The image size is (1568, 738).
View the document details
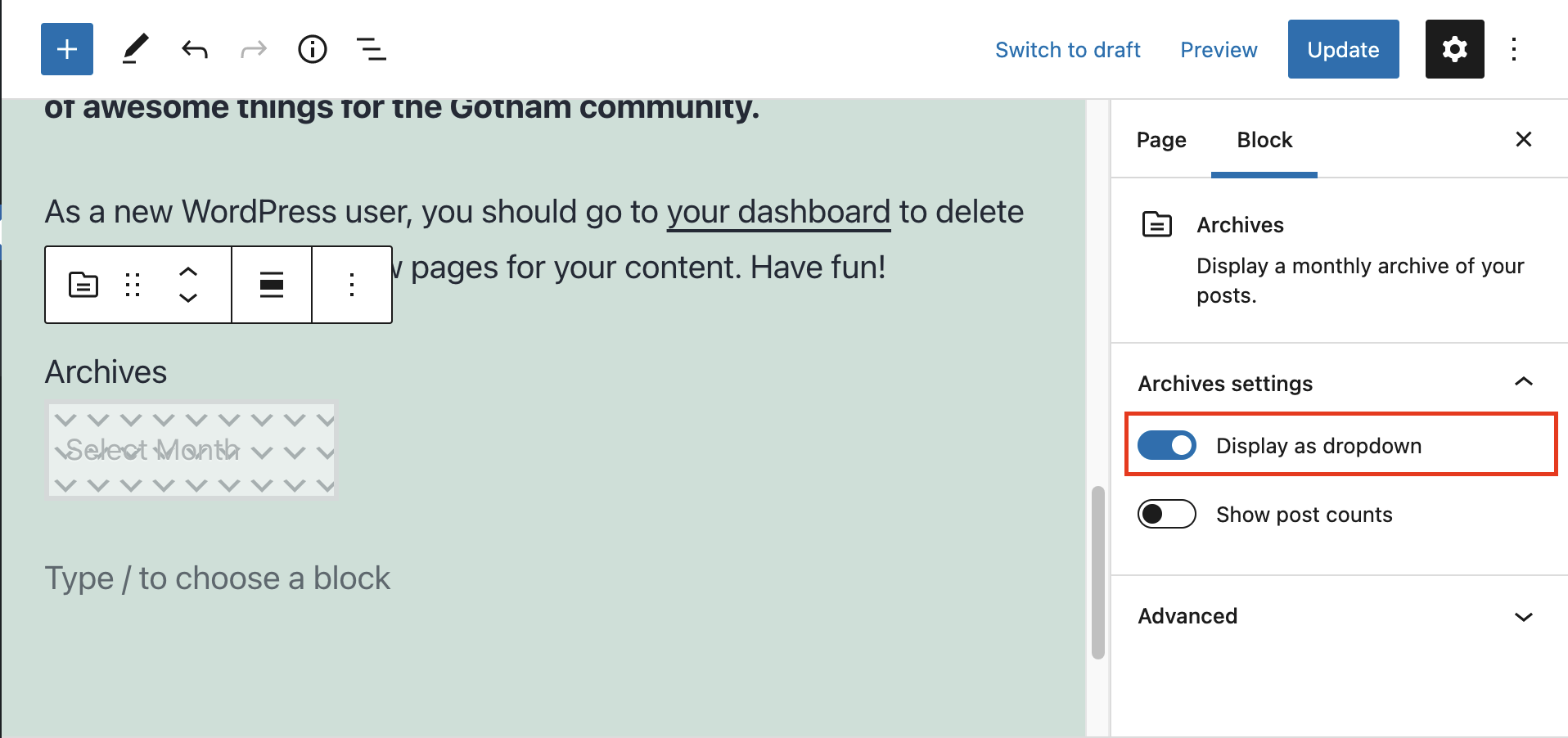[312, 49]
